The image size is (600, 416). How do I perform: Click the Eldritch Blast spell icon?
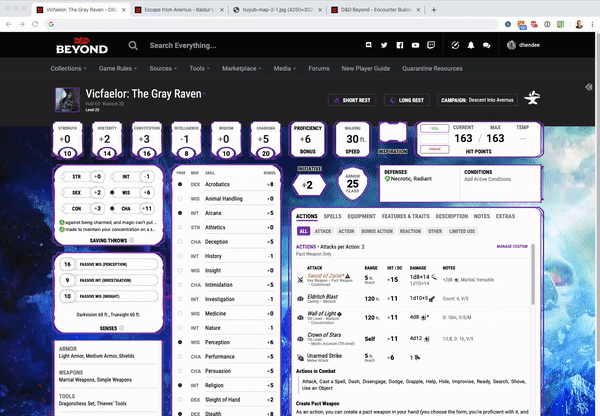(300, 299)
